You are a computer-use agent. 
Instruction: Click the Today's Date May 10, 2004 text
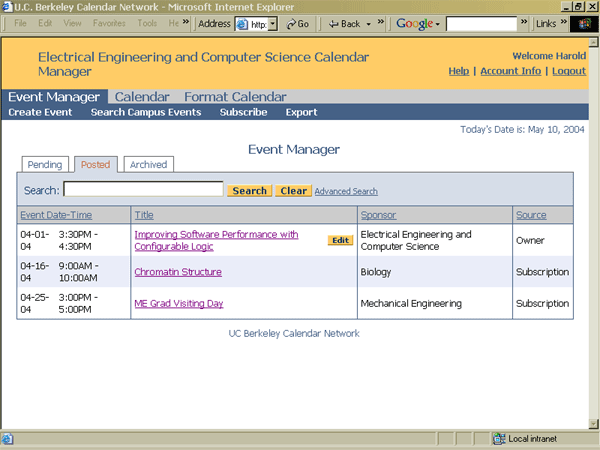point(522,130)
